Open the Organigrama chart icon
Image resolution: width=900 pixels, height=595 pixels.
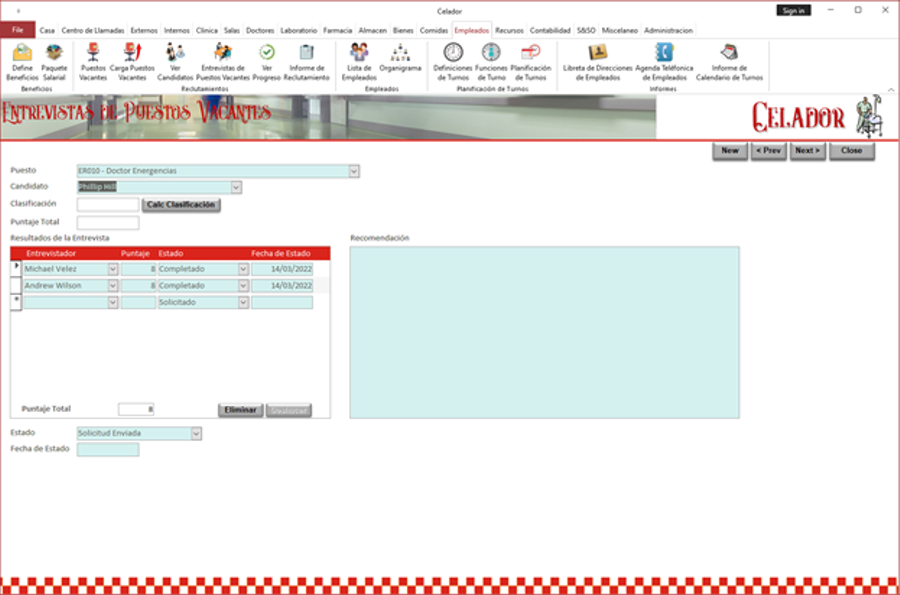[401, 53]
